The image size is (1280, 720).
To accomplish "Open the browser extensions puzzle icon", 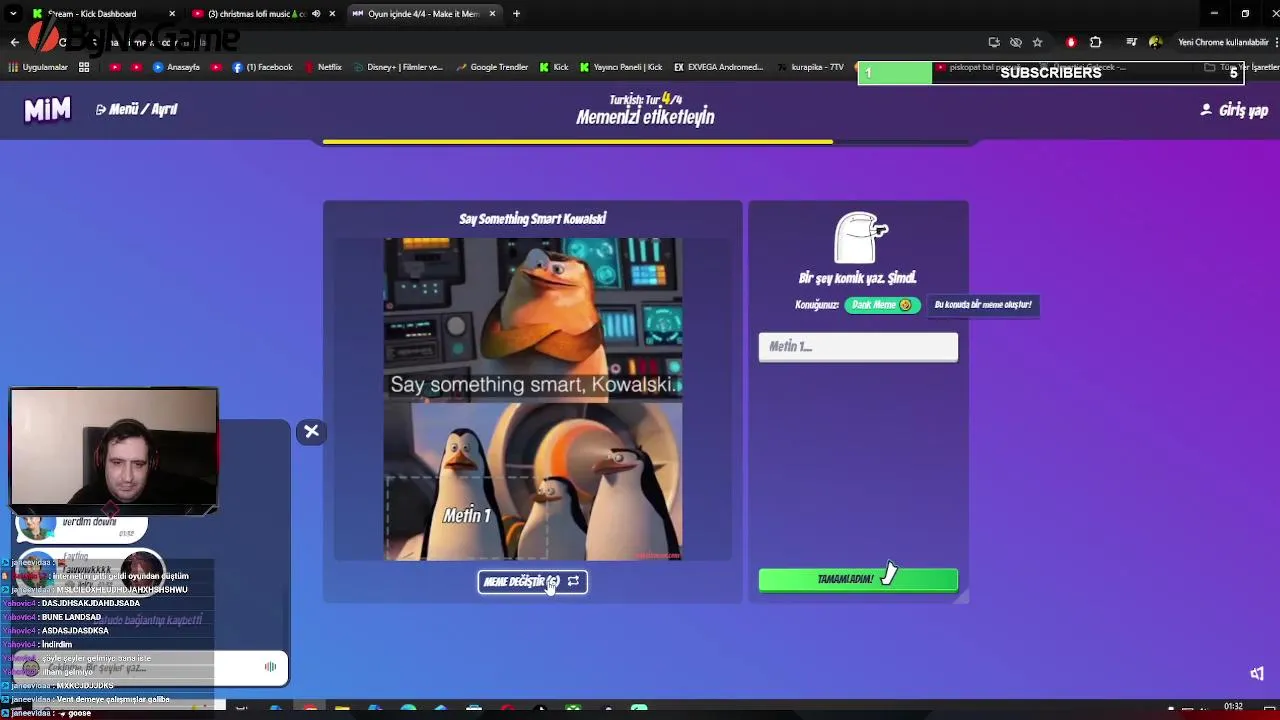I will coord(1095,42).
